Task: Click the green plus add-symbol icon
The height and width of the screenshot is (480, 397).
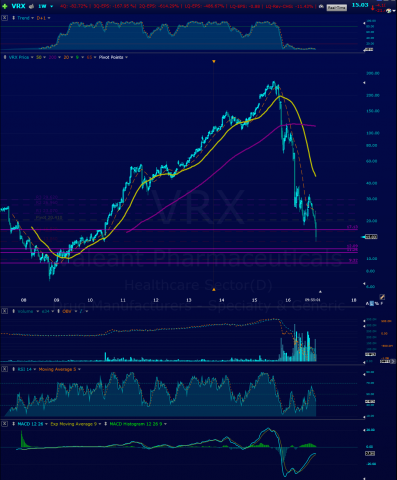Action: [x=5, y=6]
